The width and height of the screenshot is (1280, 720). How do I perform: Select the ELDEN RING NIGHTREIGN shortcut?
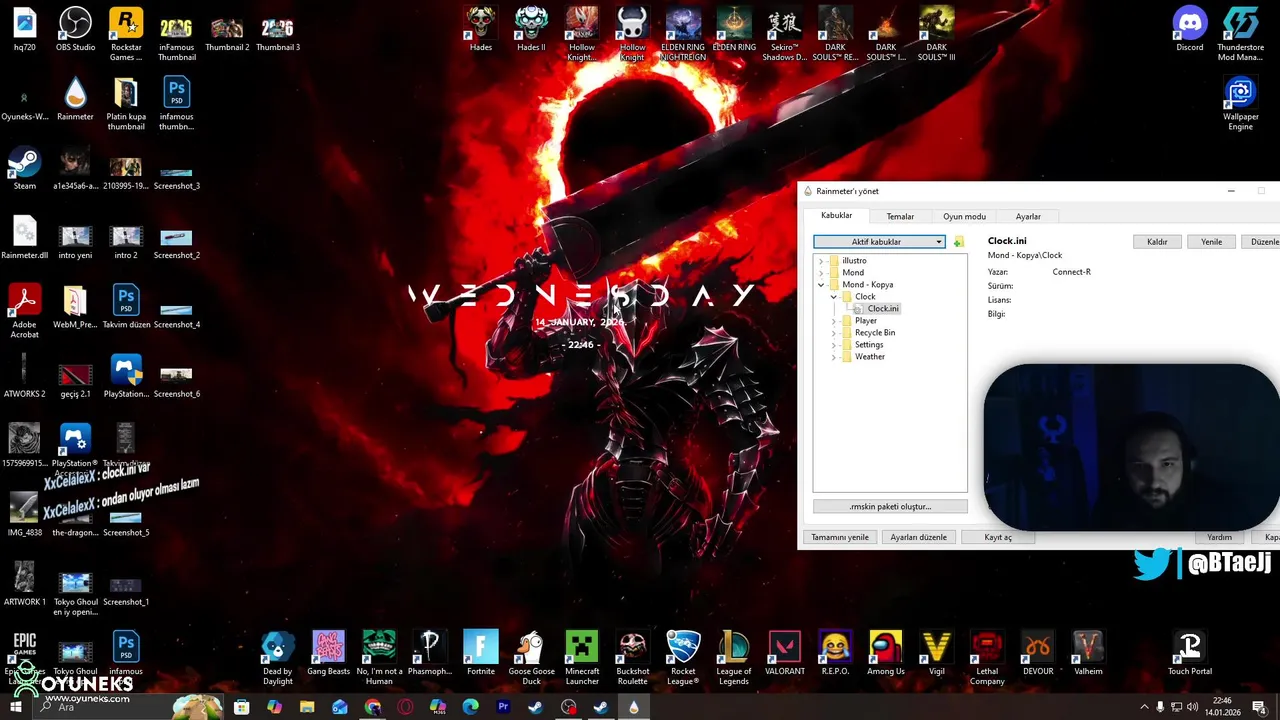coord(683,34)
